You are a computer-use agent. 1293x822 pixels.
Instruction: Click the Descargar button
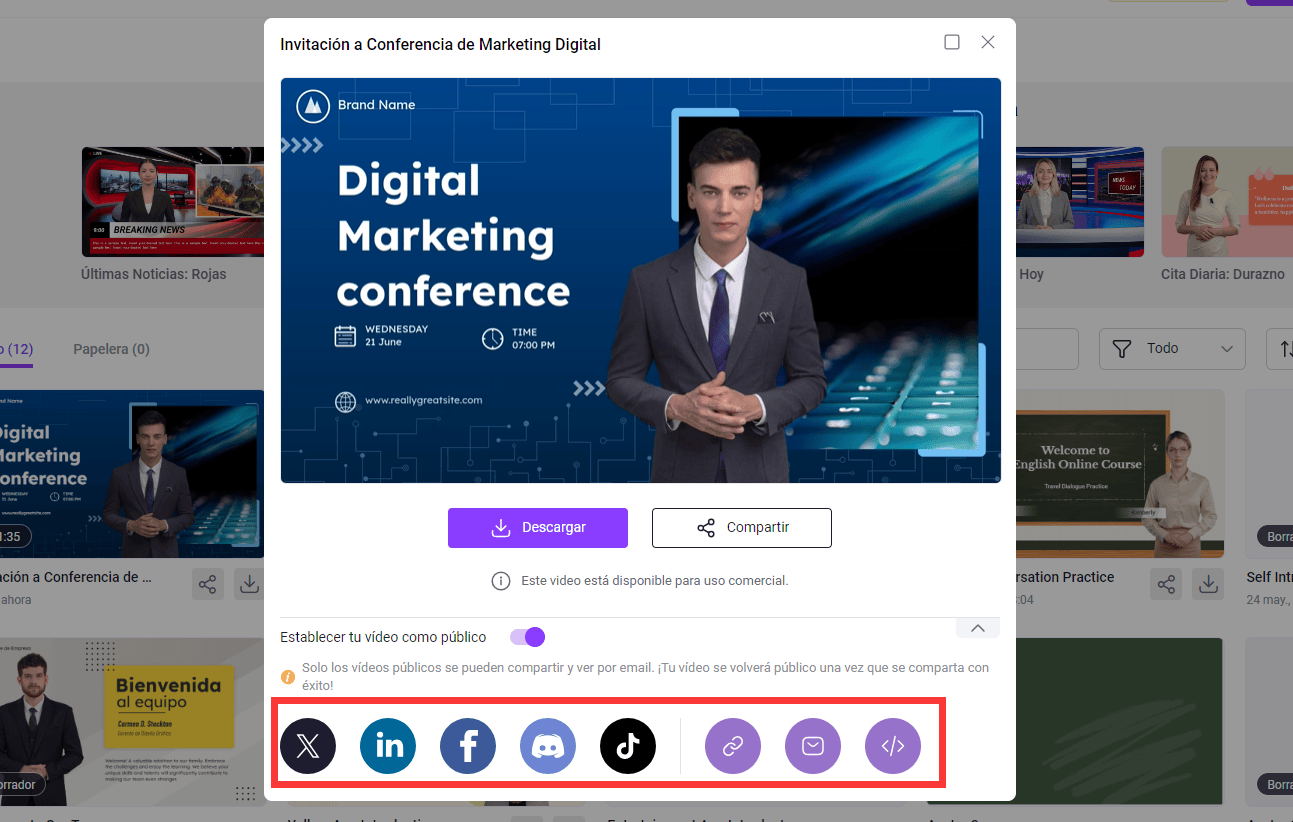(538, 528)
